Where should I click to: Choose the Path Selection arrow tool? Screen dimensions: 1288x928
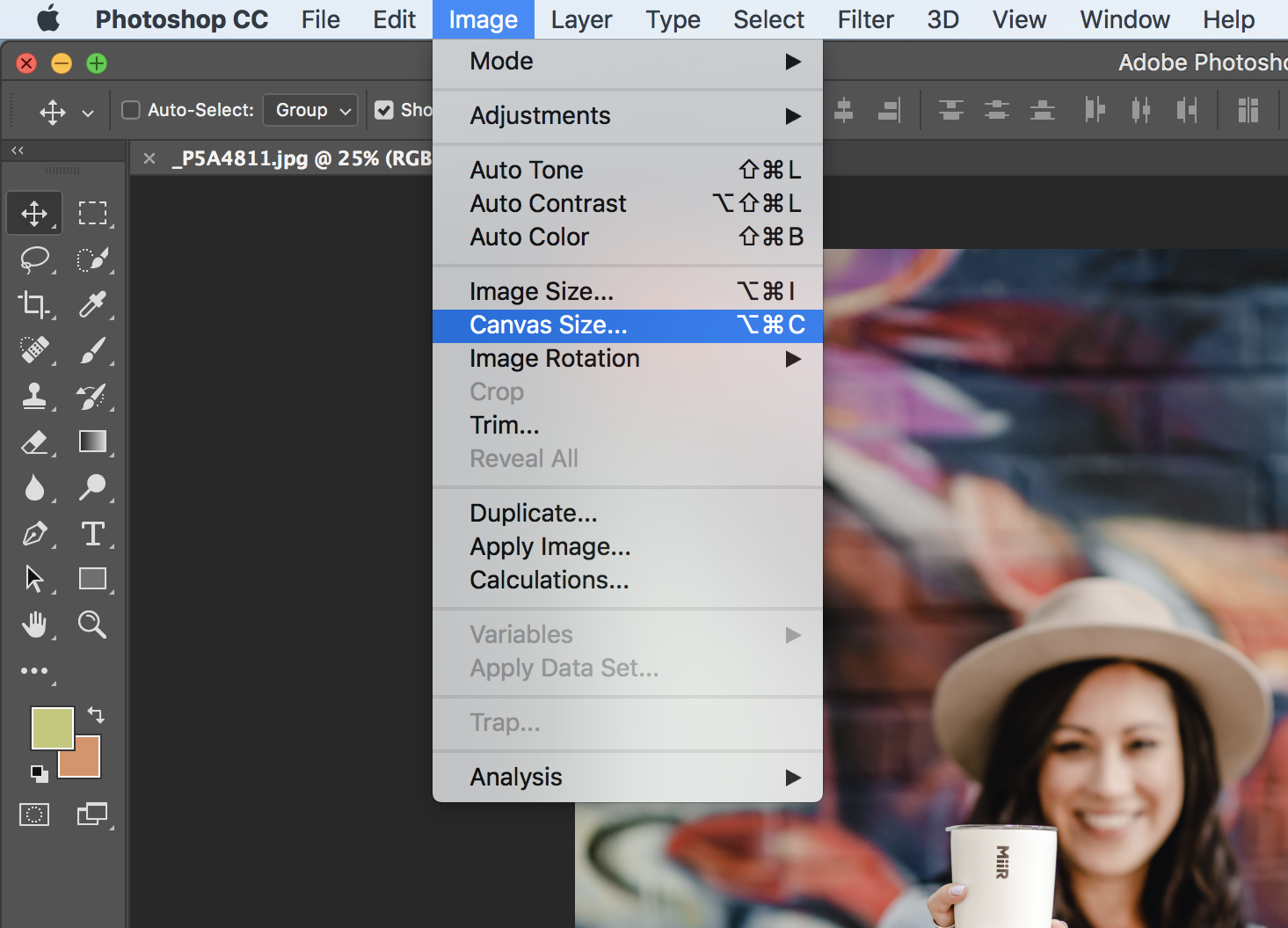tap(34, 579)
